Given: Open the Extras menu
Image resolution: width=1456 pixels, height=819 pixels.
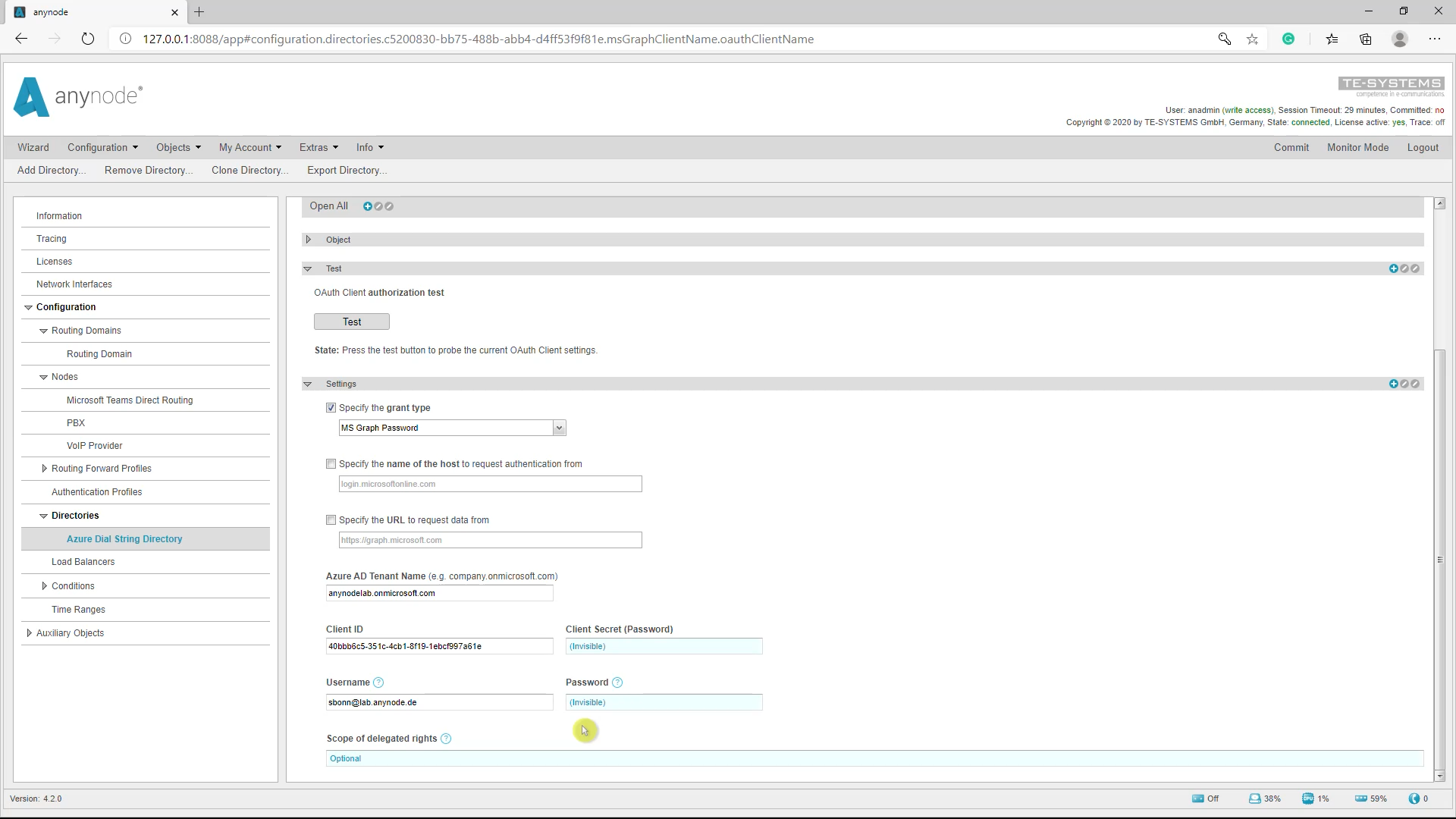Looking at the screenshot, I should (318, 147).
